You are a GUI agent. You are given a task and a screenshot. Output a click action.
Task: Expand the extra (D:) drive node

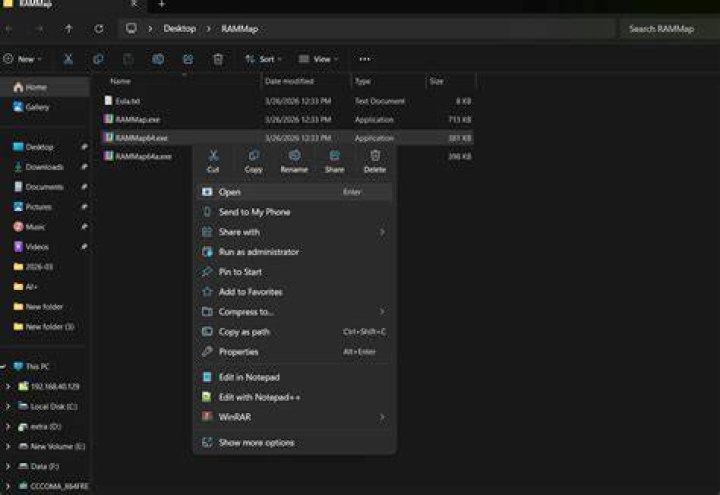pyautogui.click(x=8, y=427)
